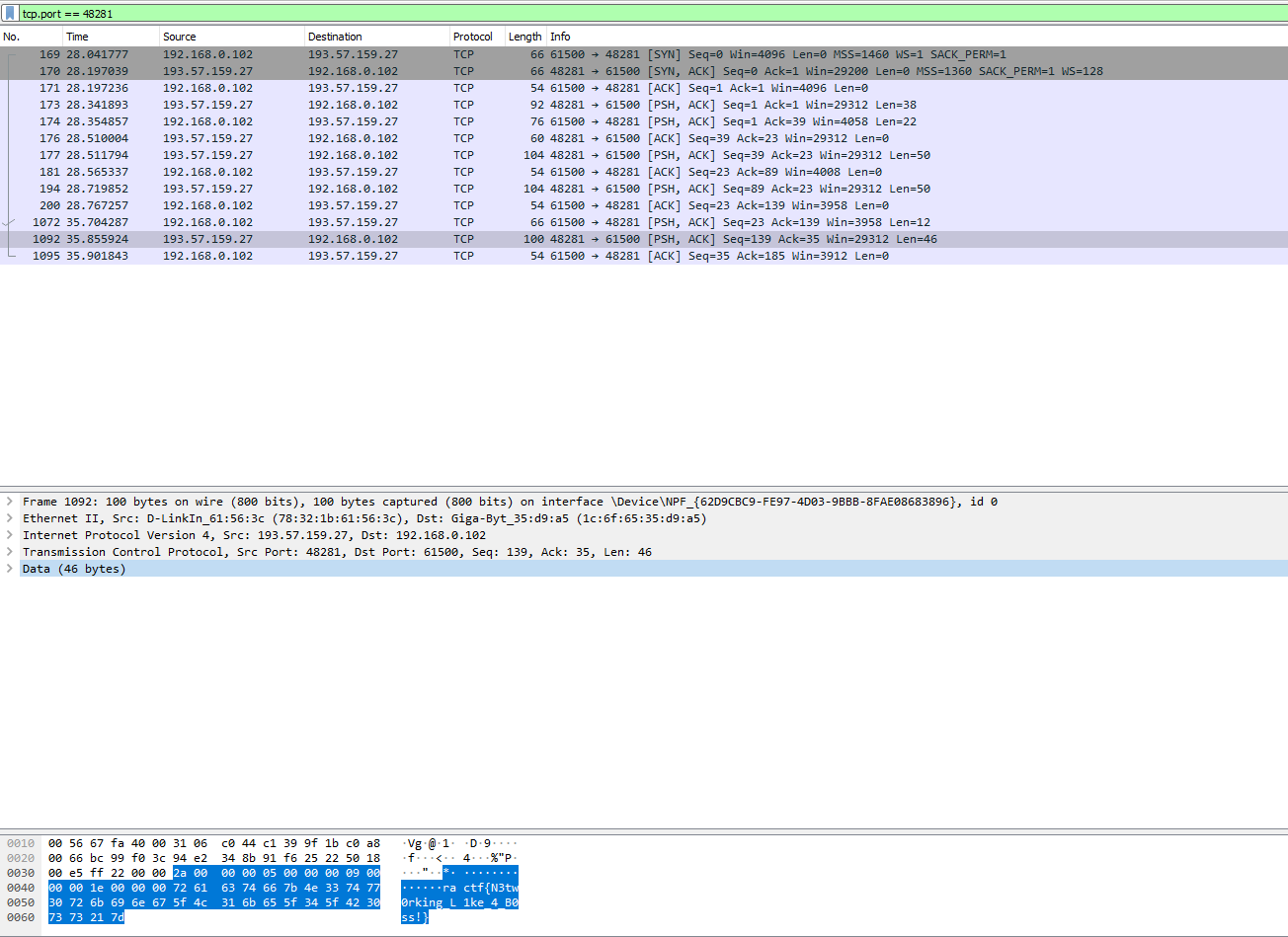Expand the Data (46 bytes) row
This screenshot has width=1288, height=937.
(10, 569)
